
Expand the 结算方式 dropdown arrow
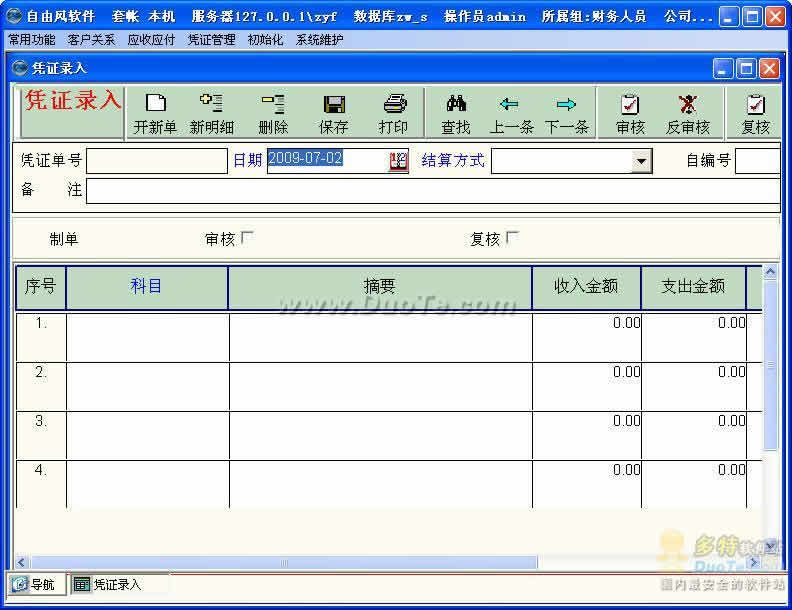pyautogui.click(x=641, y=162)
